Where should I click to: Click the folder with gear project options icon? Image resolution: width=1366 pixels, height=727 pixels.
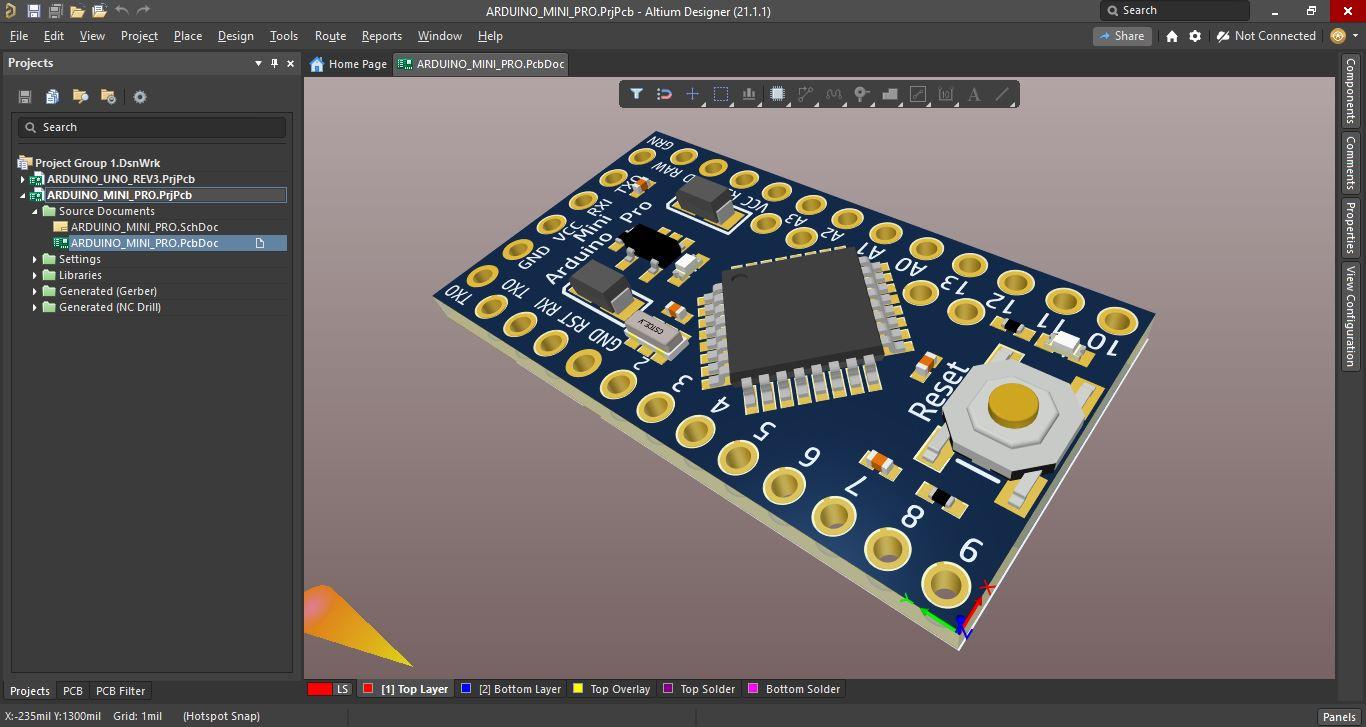point(108,97)
